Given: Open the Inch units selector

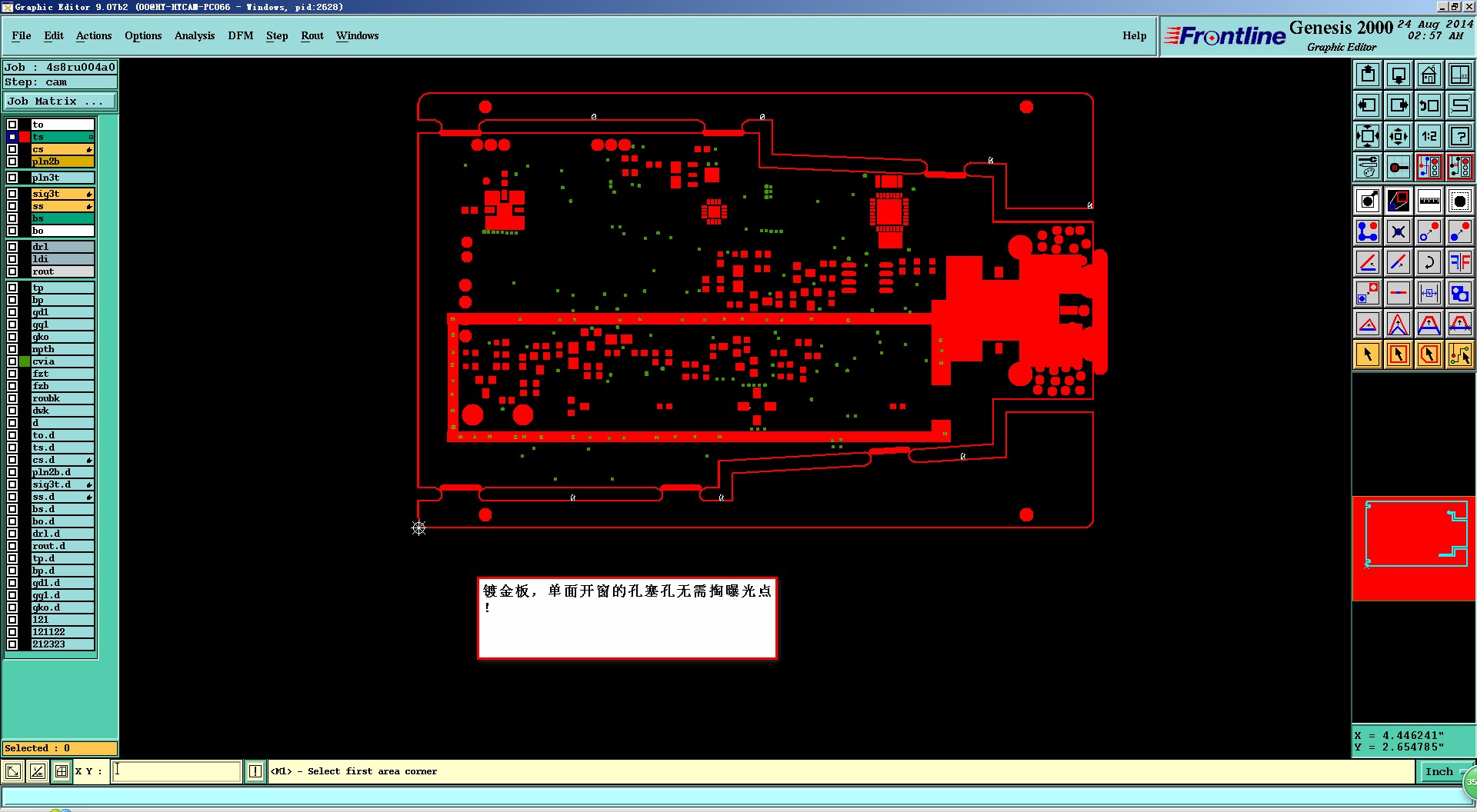Looking at the screenshot, I should pos(1439,771).
